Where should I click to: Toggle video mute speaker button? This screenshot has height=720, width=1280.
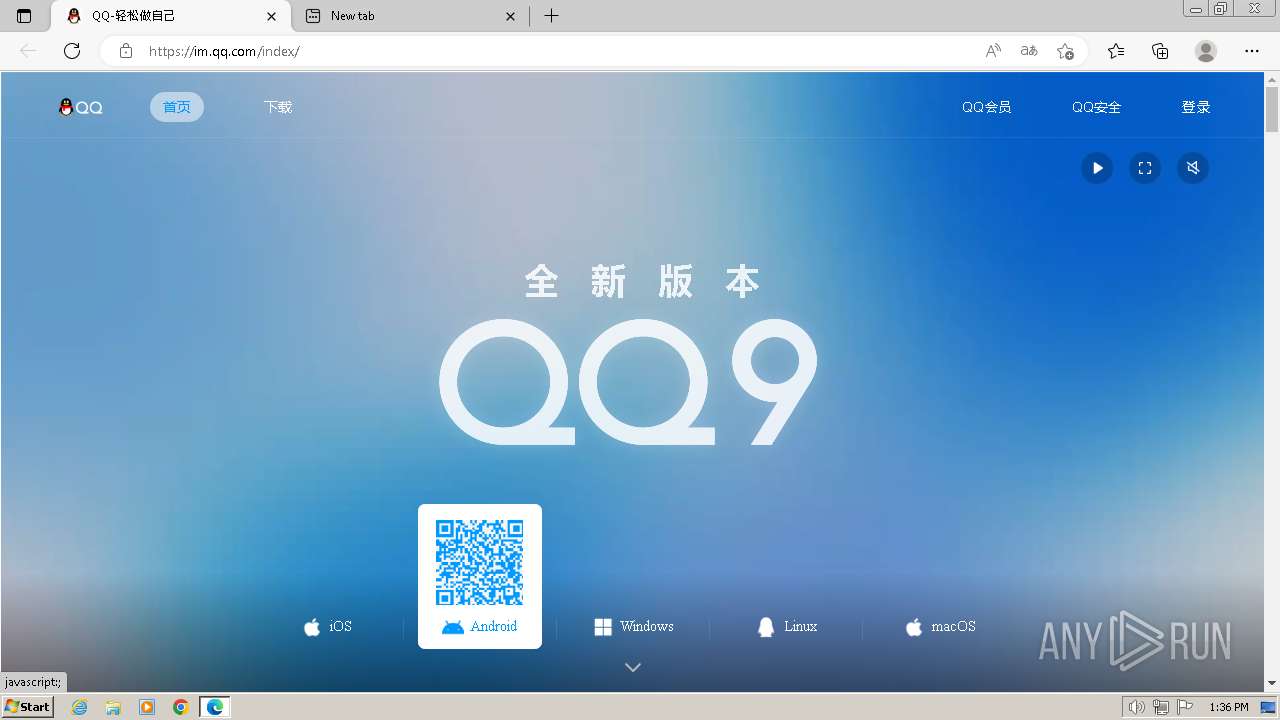click(x=1193, y=168)
